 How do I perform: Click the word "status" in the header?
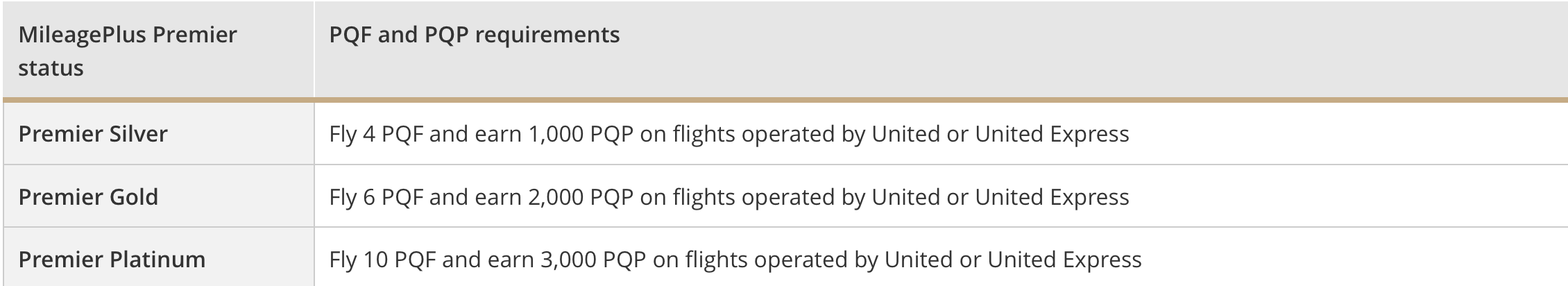tap(51, 68)
